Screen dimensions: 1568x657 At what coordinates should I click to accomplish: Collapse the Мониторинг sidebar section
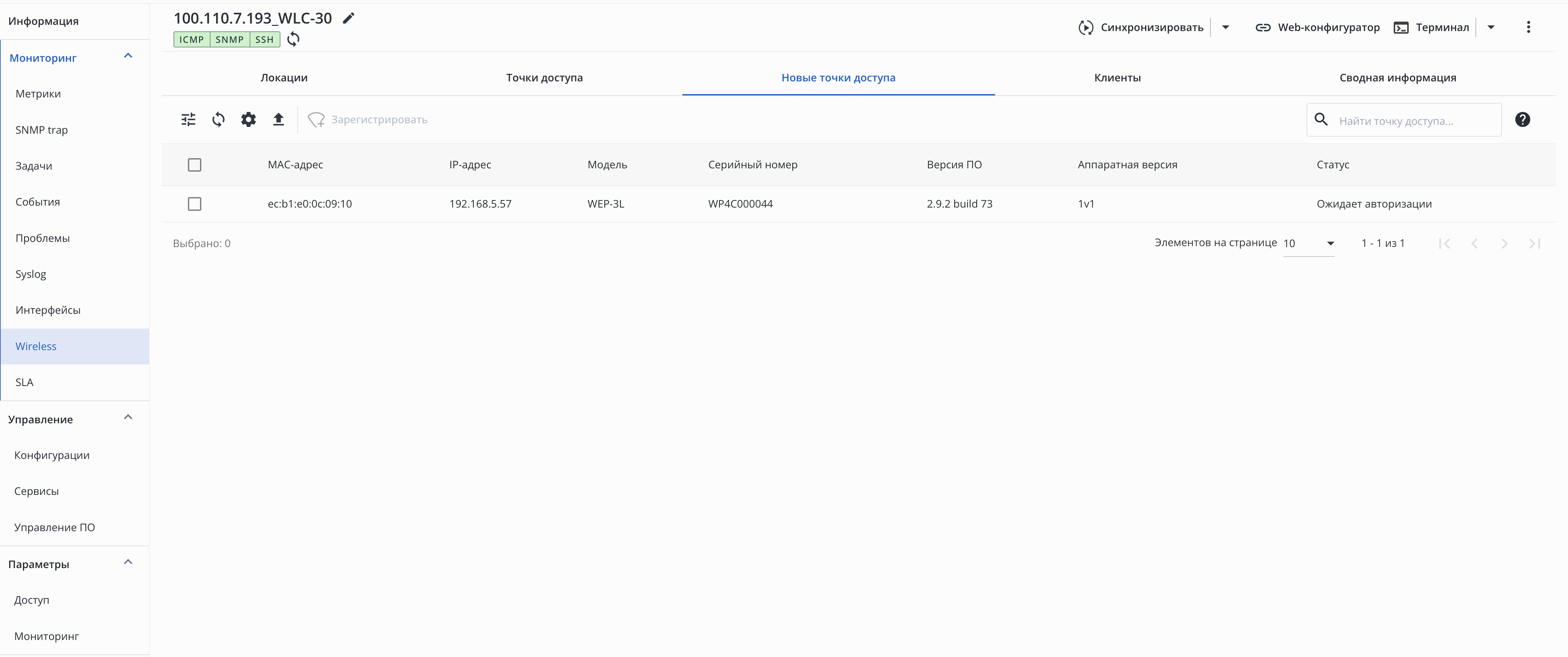tap(128, 57)
